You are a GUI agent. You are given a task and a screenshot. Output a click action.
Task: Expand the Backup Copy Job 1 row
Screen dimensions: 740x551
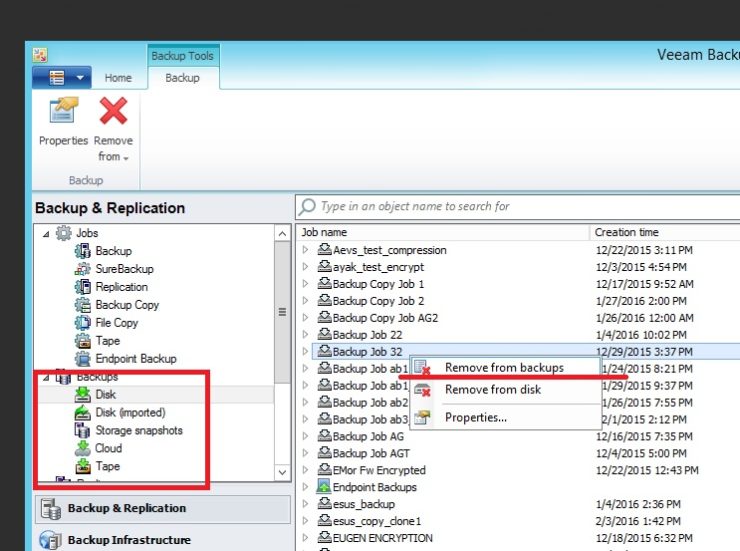[305, 284]
